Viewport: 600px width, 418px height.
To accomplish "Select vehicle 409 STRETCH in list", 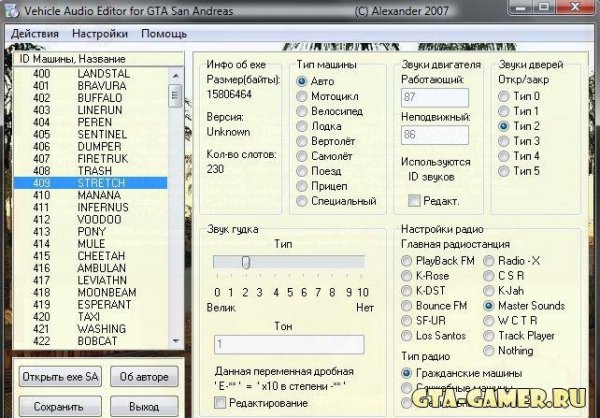I will coord(90,183).
